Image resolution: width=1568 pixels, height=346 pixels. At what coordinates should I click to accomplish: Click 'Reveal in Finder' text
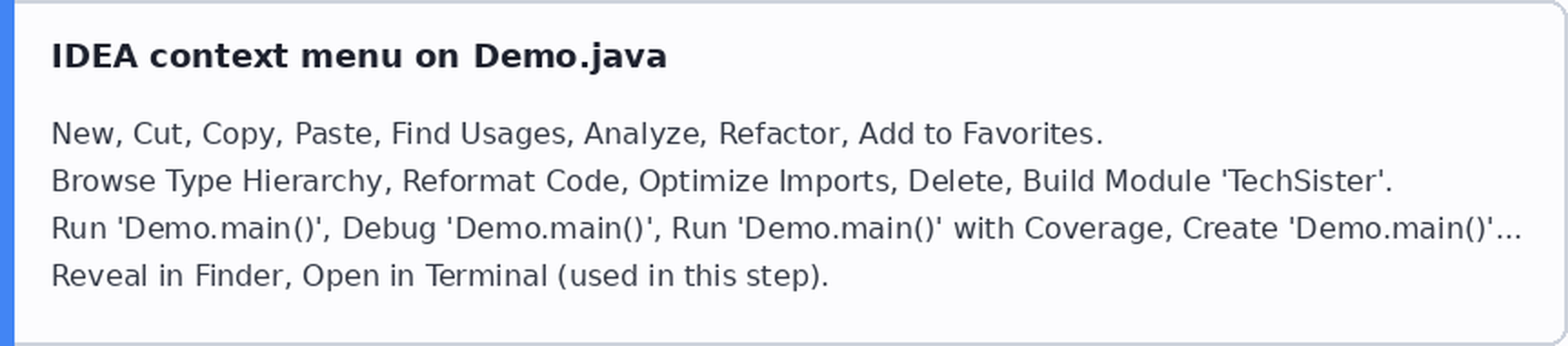click(x=166, y=276)
